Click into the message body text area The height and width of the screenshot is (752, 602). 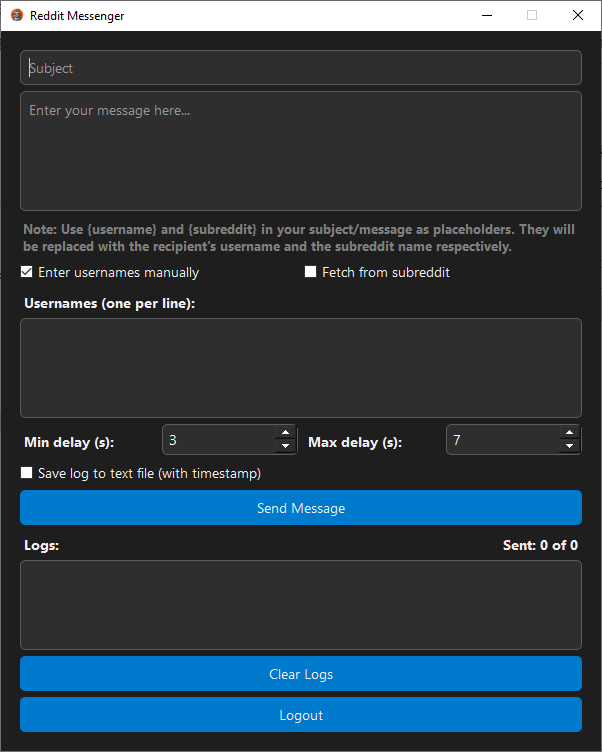point(301,151)
